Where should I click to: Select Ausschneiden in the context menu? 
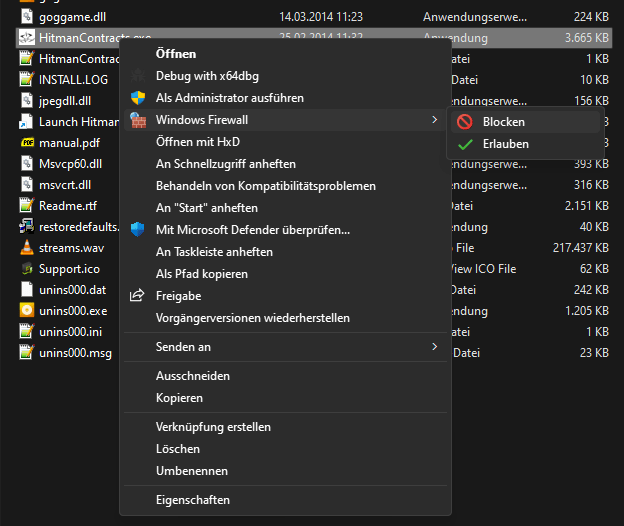click(285, 376)
